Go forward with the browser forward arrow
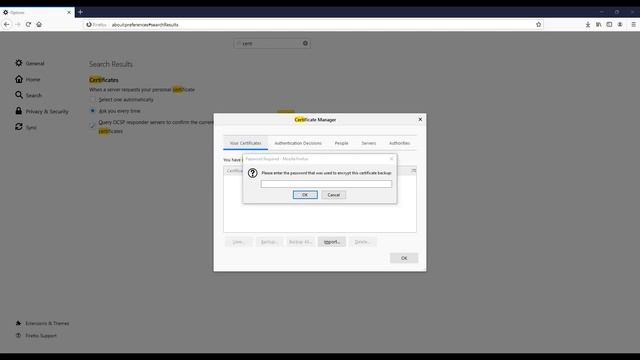640x360 pixels. tap(18, 24)
